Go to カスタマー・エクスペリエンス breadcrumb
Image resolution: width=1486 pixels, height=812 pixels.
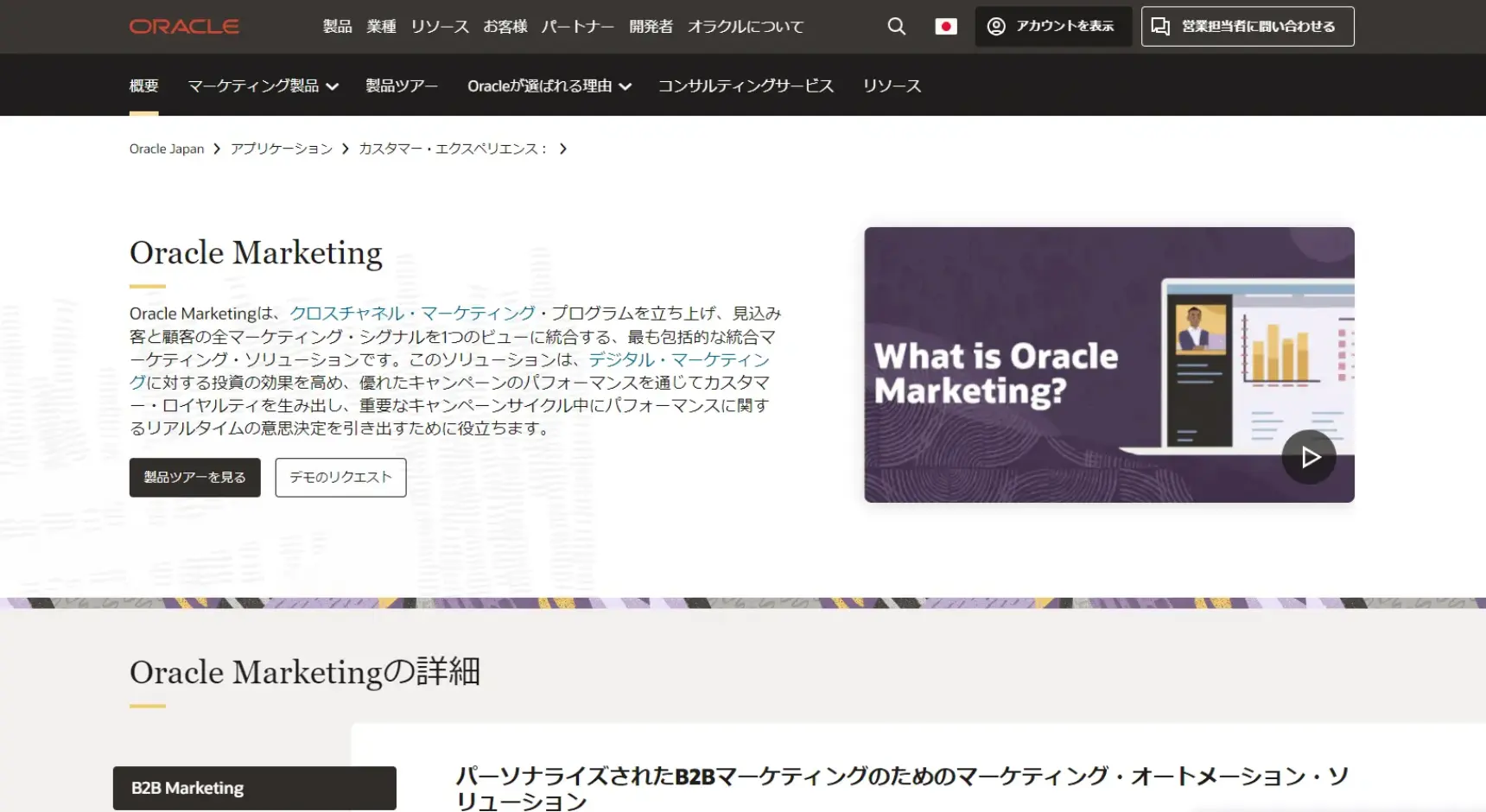pos(453,149)
